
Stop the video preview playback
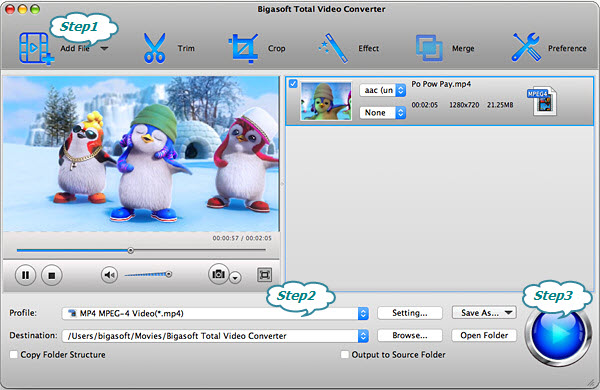[52, 275]
